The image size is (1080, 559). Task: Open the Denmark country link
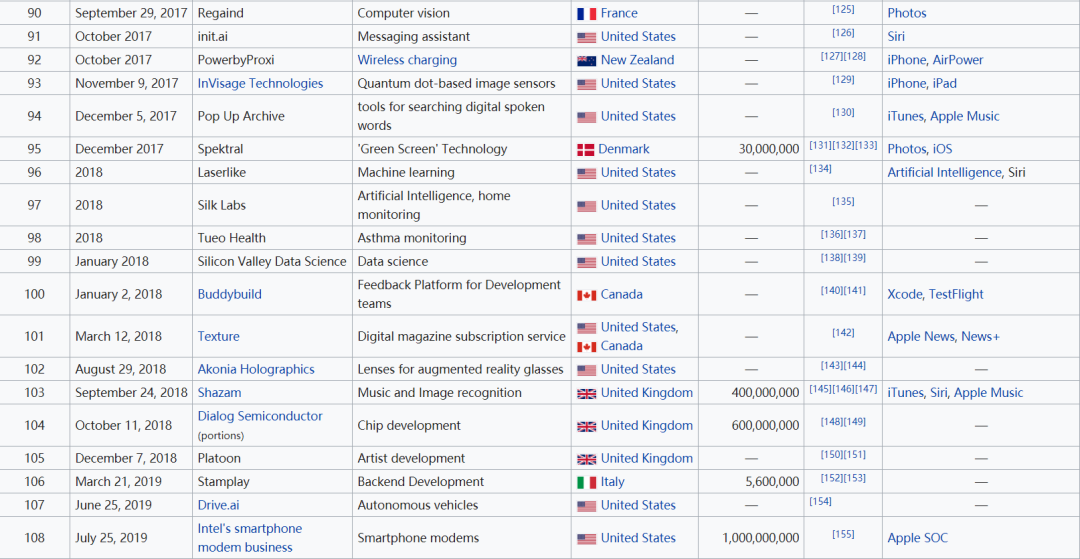pos(624,149)
